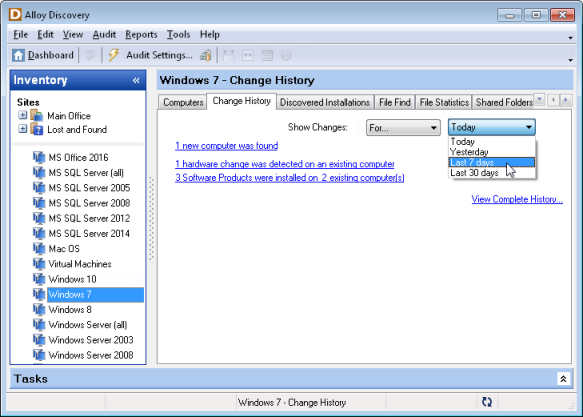Click the grayed gear icon in toolbar
The width and height of the screenshot is (583, 417).
(286, 55)
